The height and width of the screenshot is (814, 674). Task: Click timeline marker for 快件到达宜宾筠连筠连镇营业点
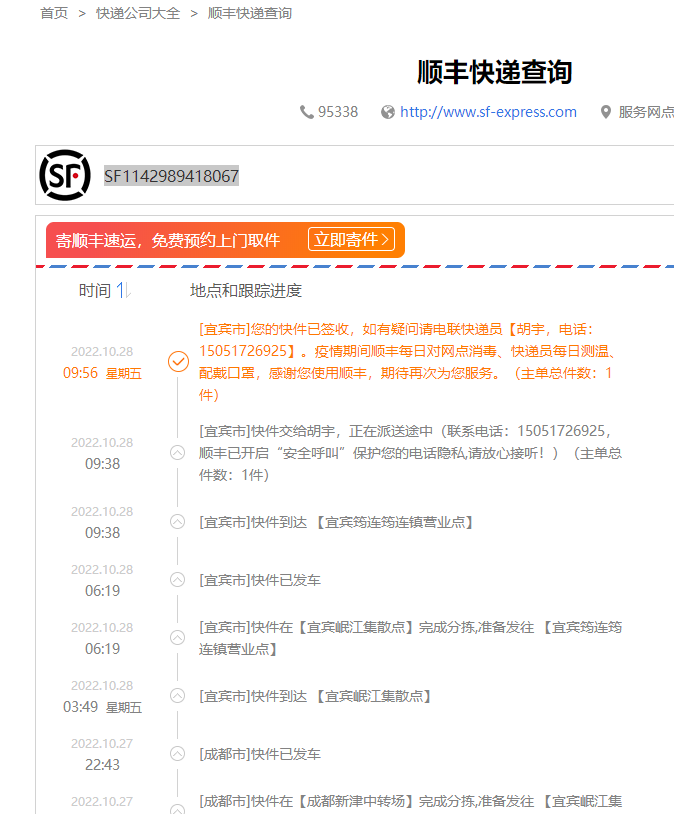(178, 522)
